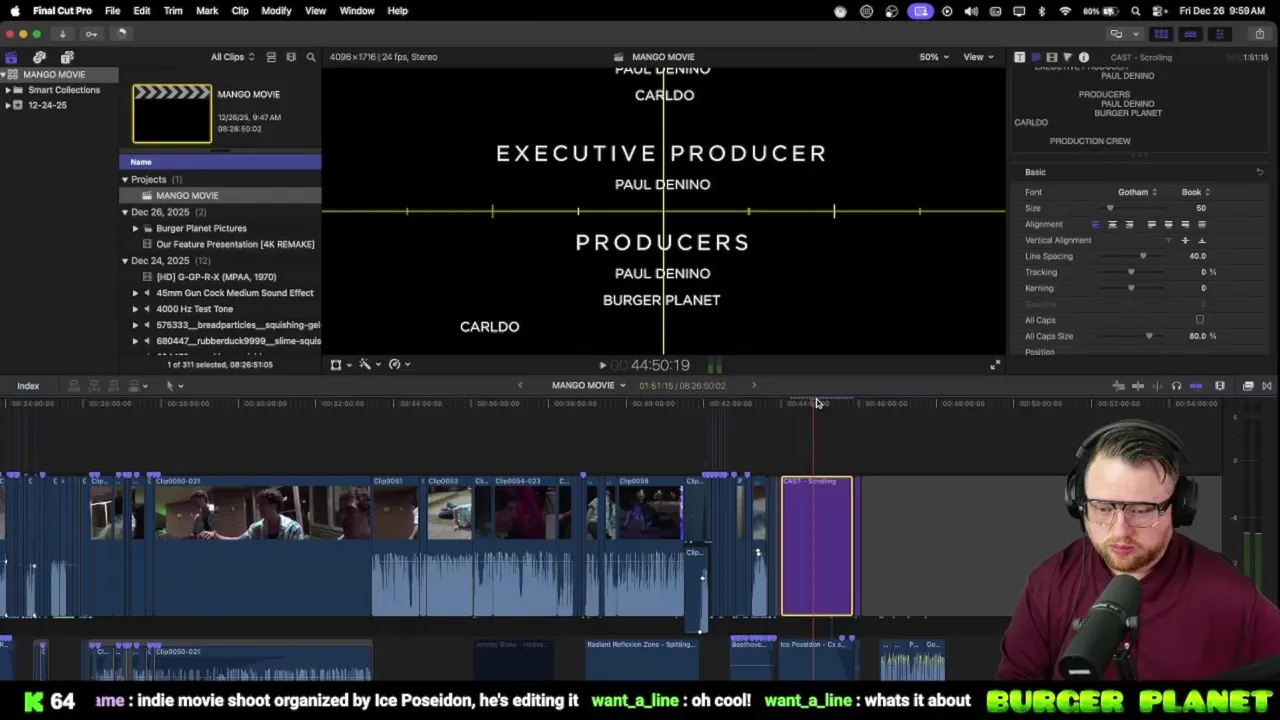Image resolution: width=1280 pixels, height=720 pixels.
Task: Open the viewer View options dropdown
Action: pyautogui.click(x=978, y=57)
